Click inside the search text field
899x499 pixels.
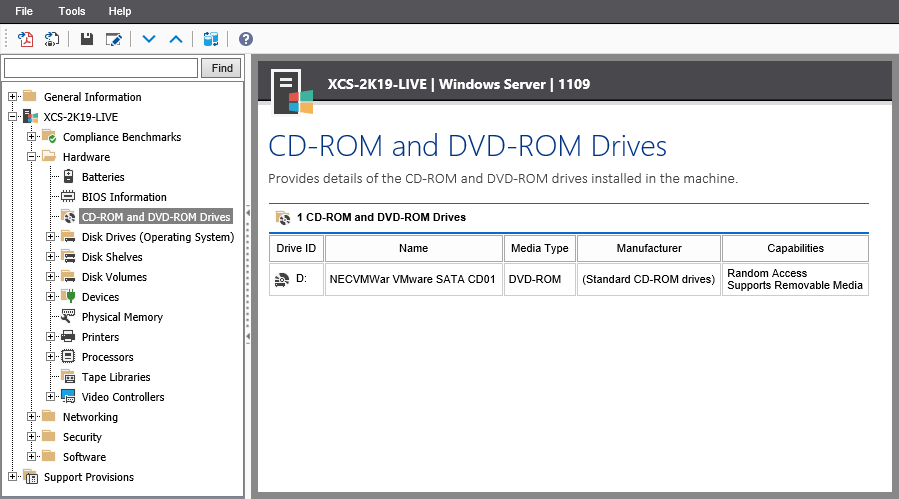pyautogui.click(x=101, y=68)
